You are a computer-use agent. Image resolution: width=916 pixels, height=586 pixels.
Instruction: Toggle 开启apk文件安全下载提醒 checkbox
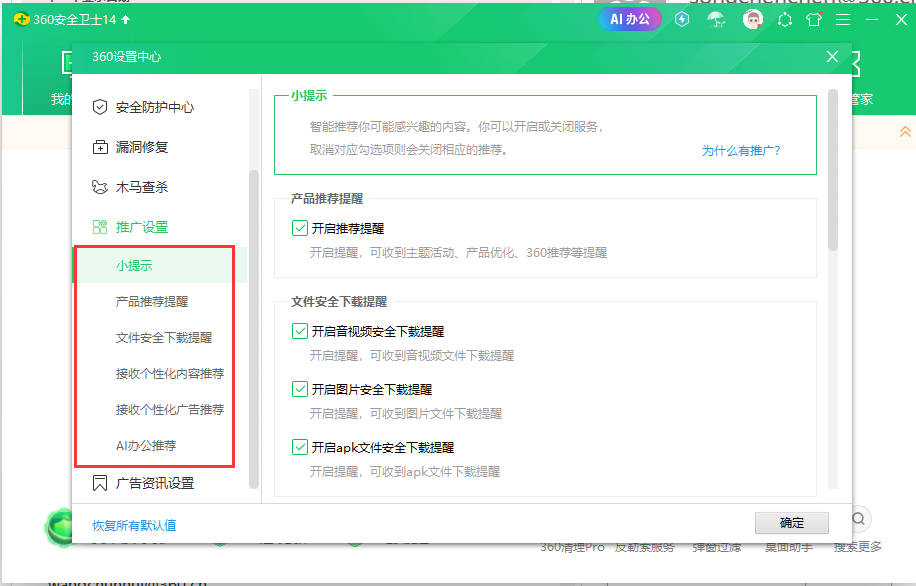(x=300, y=448)
